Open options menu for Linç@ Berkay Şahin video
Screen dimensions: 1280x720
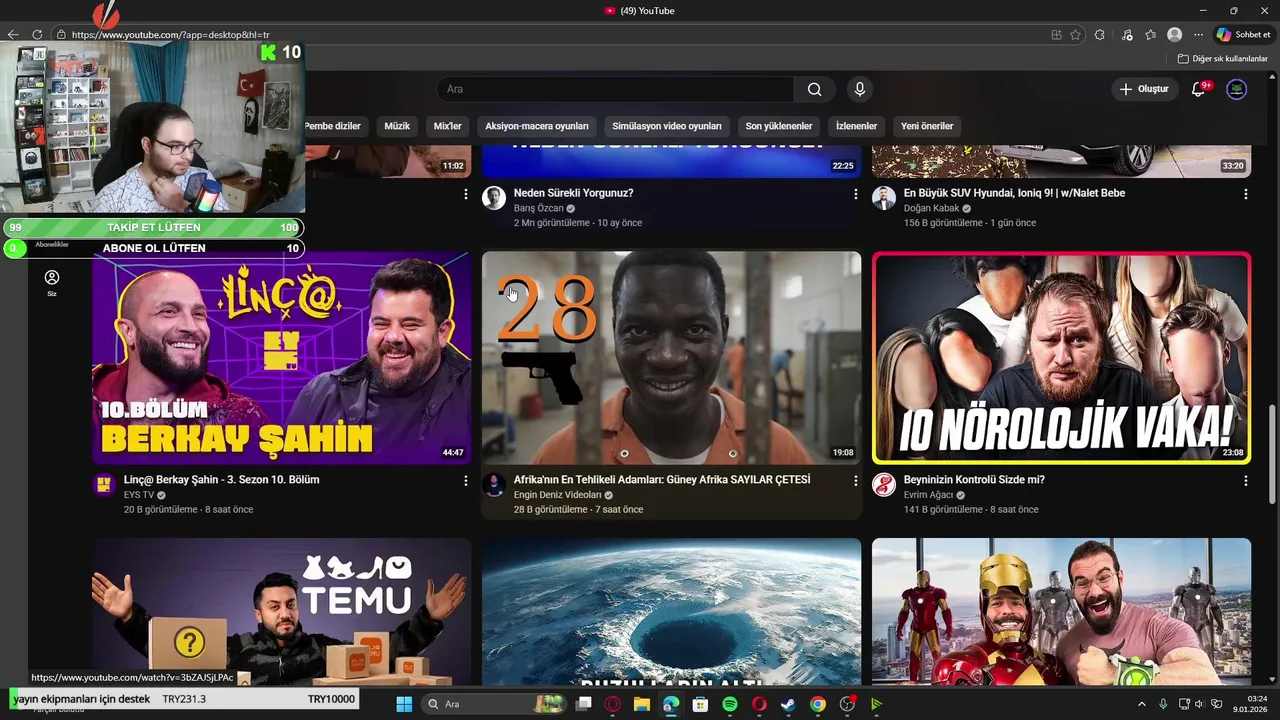click(x=465, y=481)
